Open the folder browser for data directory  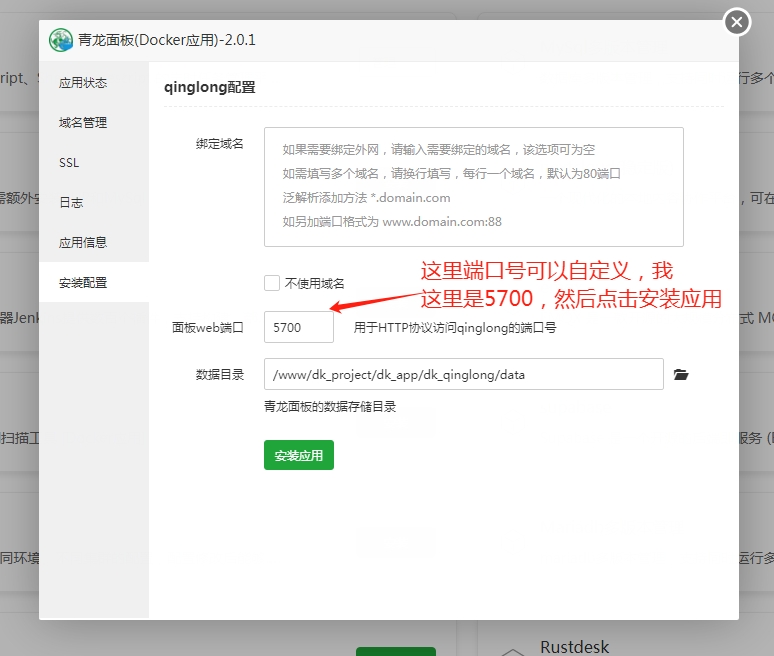click(x=681, y=374)
